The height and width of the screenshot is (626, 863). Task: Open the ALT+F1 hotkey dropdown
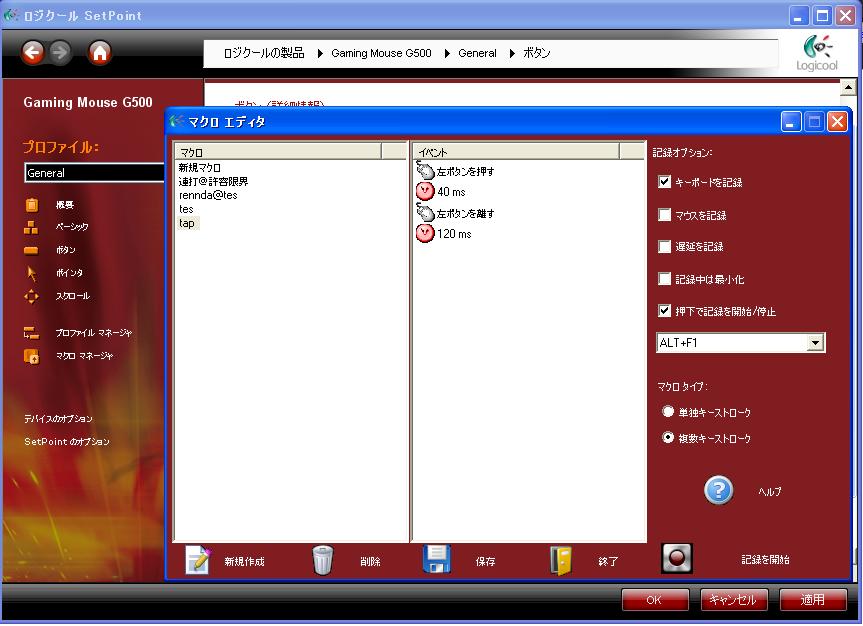pyautogui.click(x=815, y=343)
